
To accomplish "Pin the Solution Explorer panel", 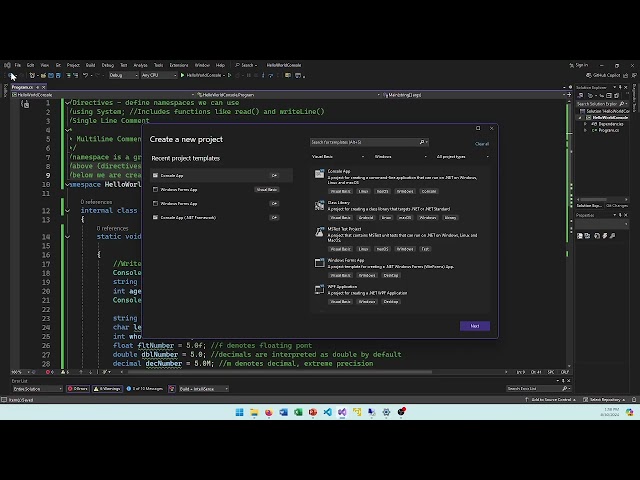I will point(620,87).
